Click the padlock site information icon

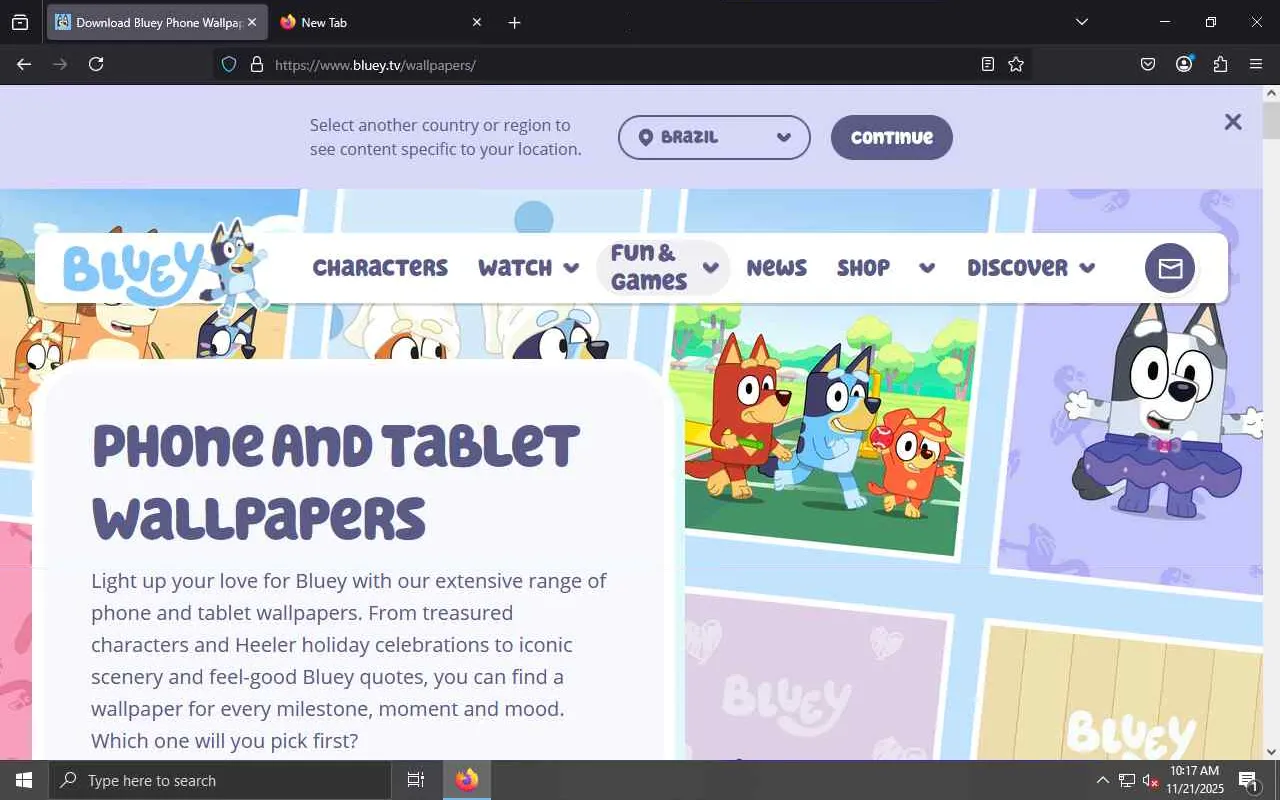[256, 64]
